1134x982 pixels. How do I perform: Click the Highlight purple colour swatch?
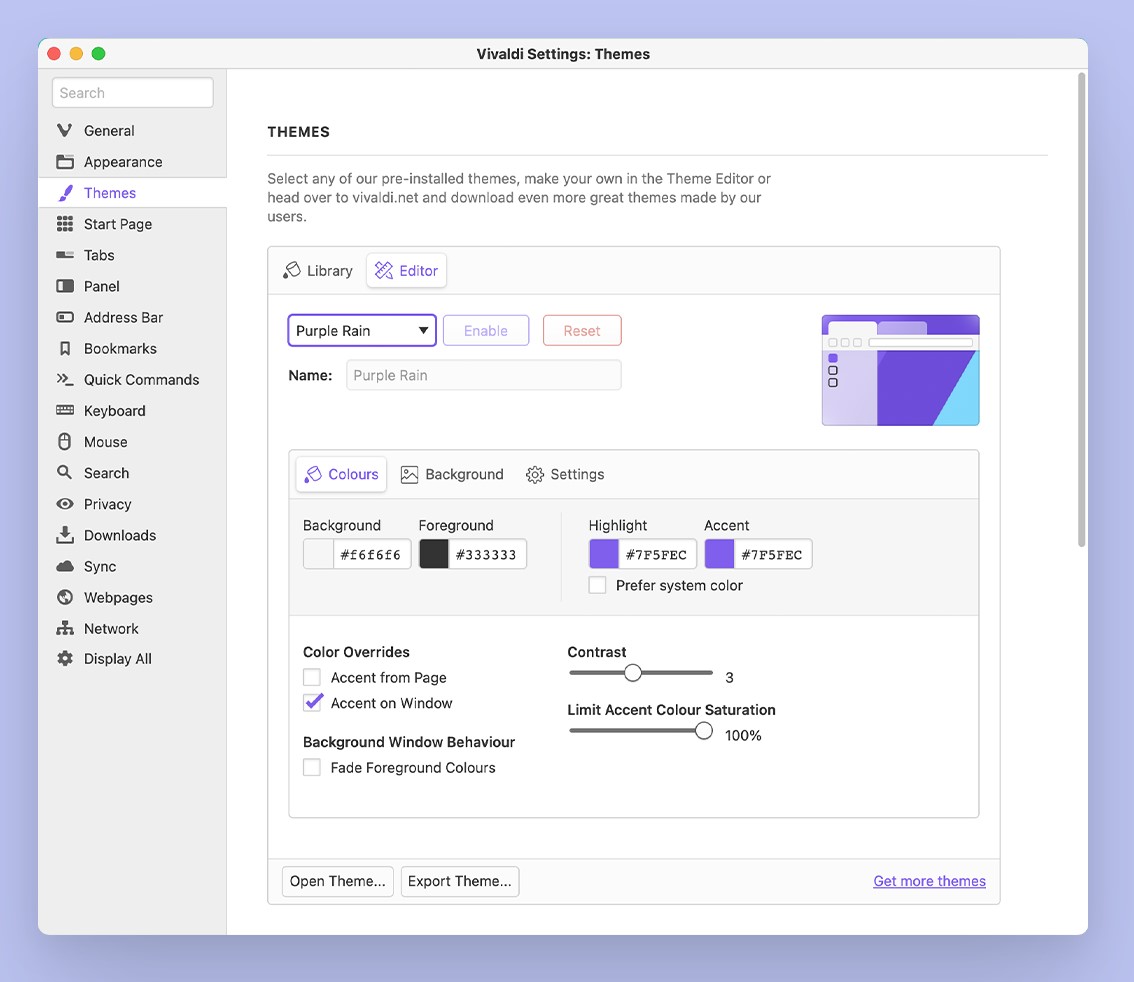(x=604, y=554)
